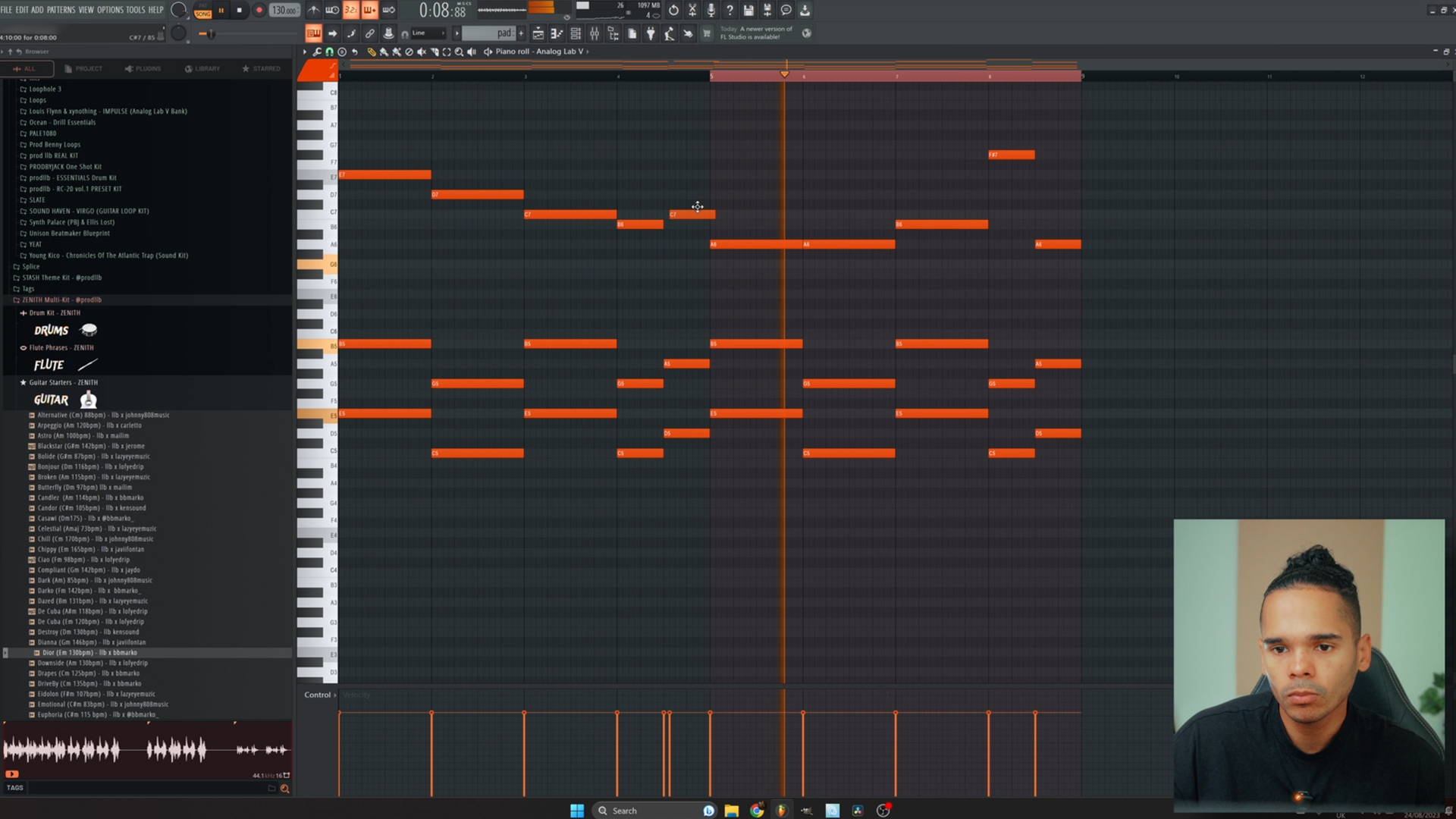Image resolution: width=1456 pixels, height=819 pixels.
Task: Collapse Guitar Starters - ZENITH folder
Action: pos(63,382)
